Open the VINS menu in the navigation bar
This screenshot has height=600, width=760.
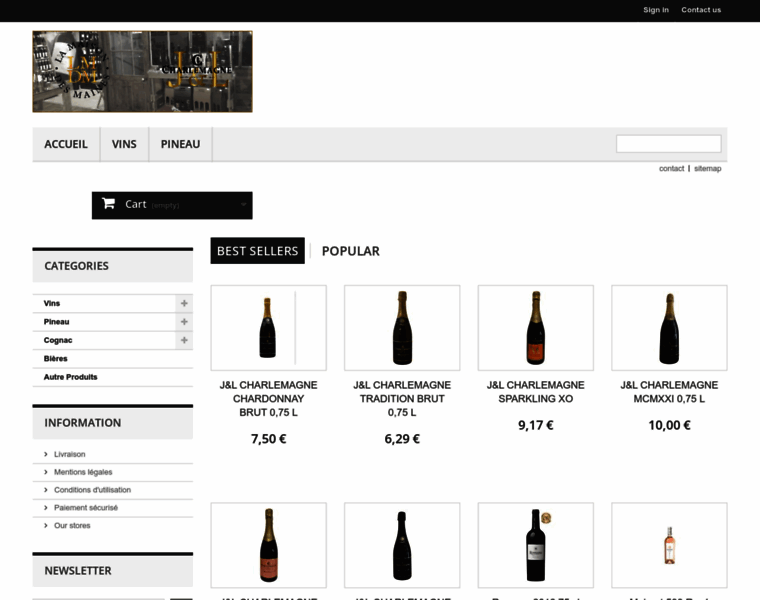click(124, 144)
